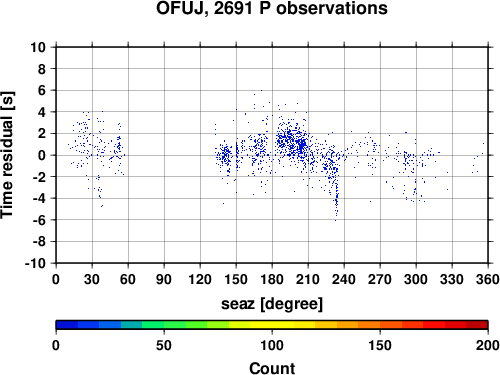
Task: Click the y-axis tick label '10'
Action: click(x=38, y=47)
